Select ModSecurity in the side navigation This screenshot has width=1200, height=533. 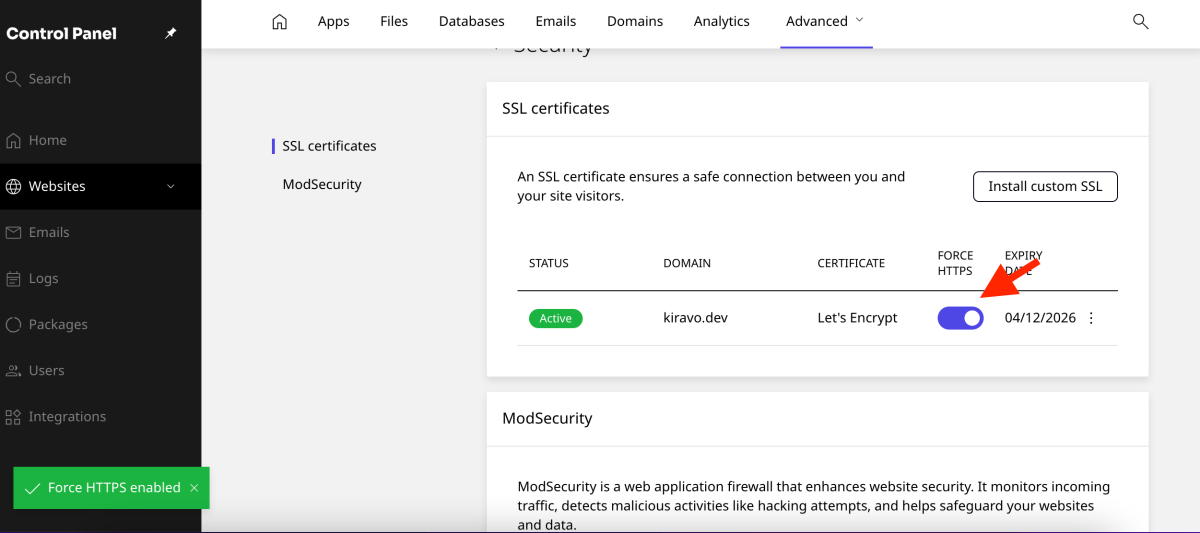322,184
